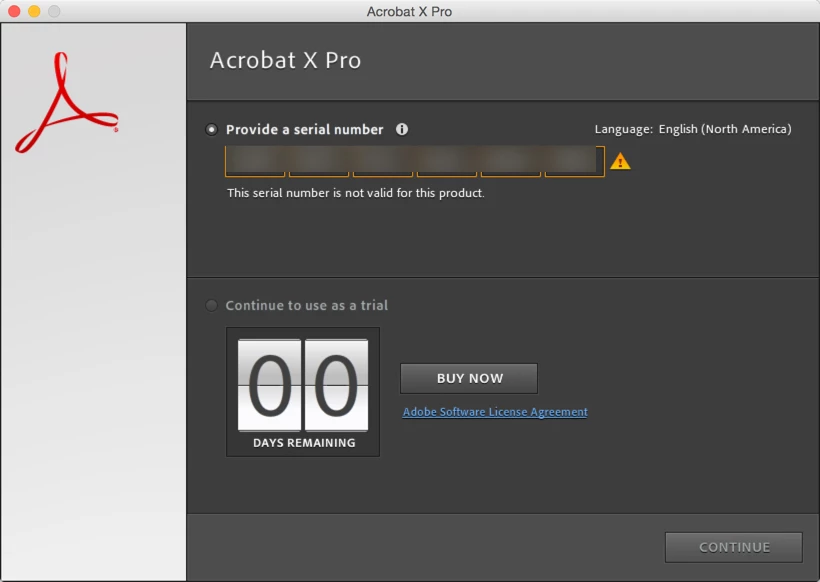820x582 pixels.
Task: Click the red Adobe Acrobat logo
Action: [x=67, y=102]
